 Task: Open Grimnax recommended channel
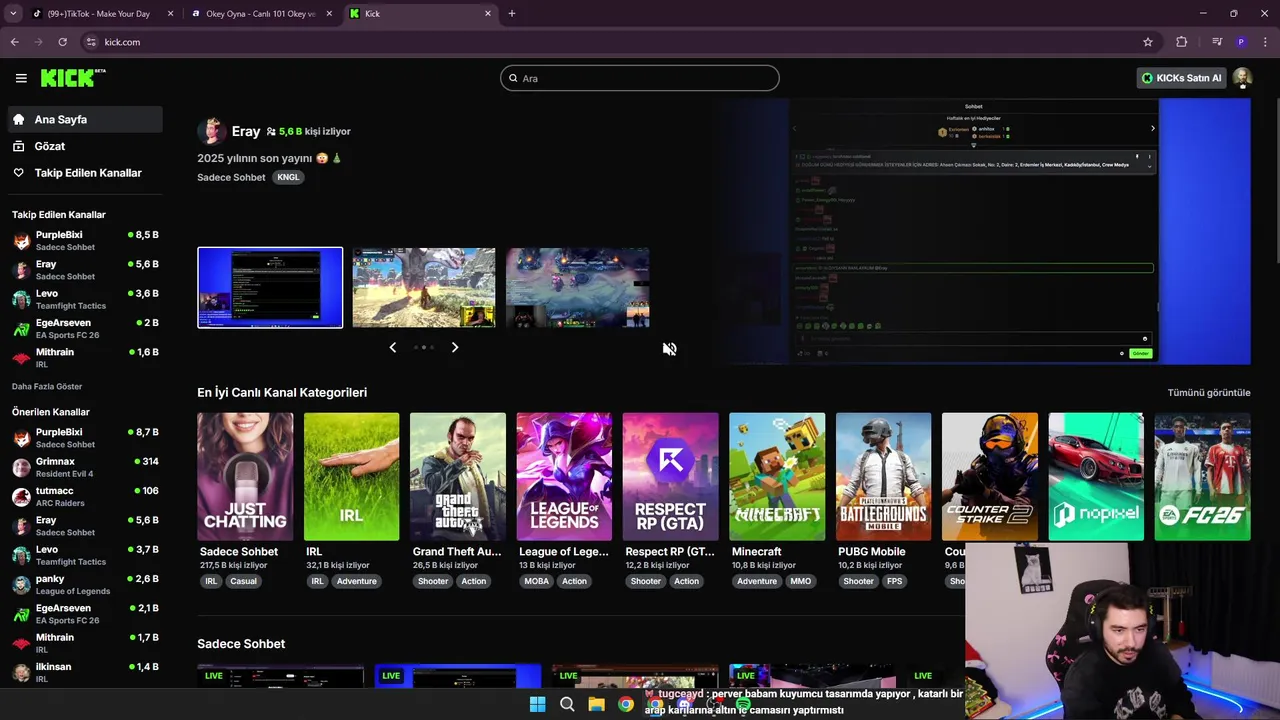tap(85, 467)
